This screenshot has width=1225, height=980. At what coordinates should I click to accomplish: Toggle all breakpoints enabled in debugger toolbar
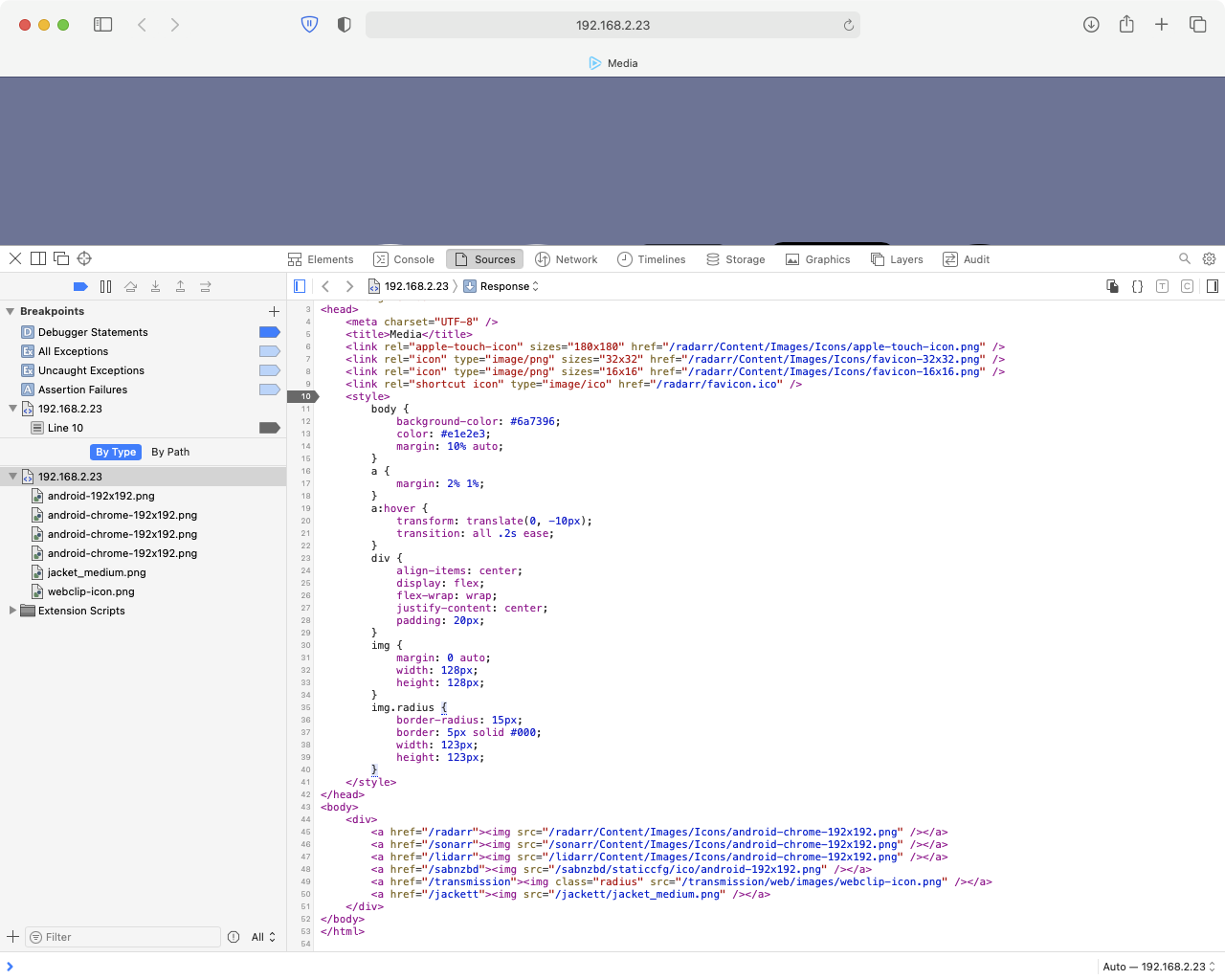(80, 286)
